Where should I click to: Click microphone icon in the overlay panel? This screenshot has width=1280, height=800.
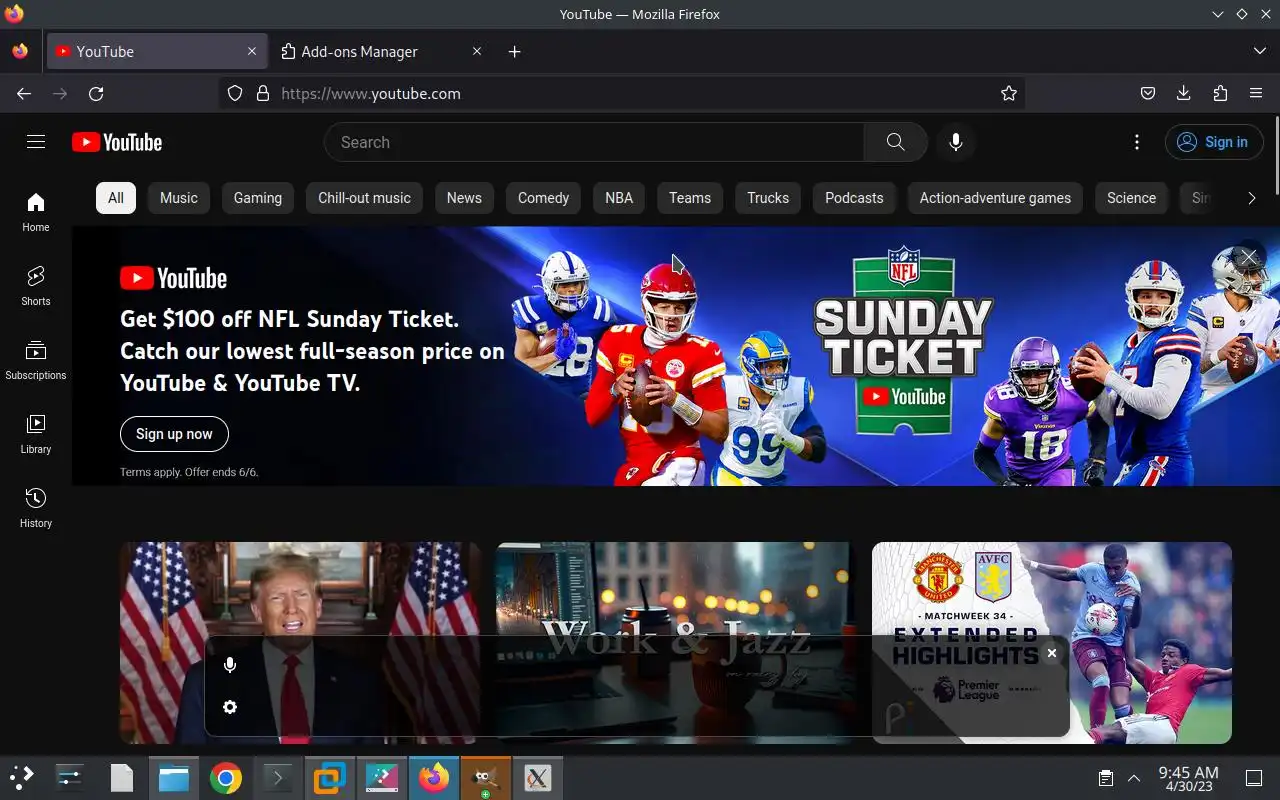[x=230, y=665]
